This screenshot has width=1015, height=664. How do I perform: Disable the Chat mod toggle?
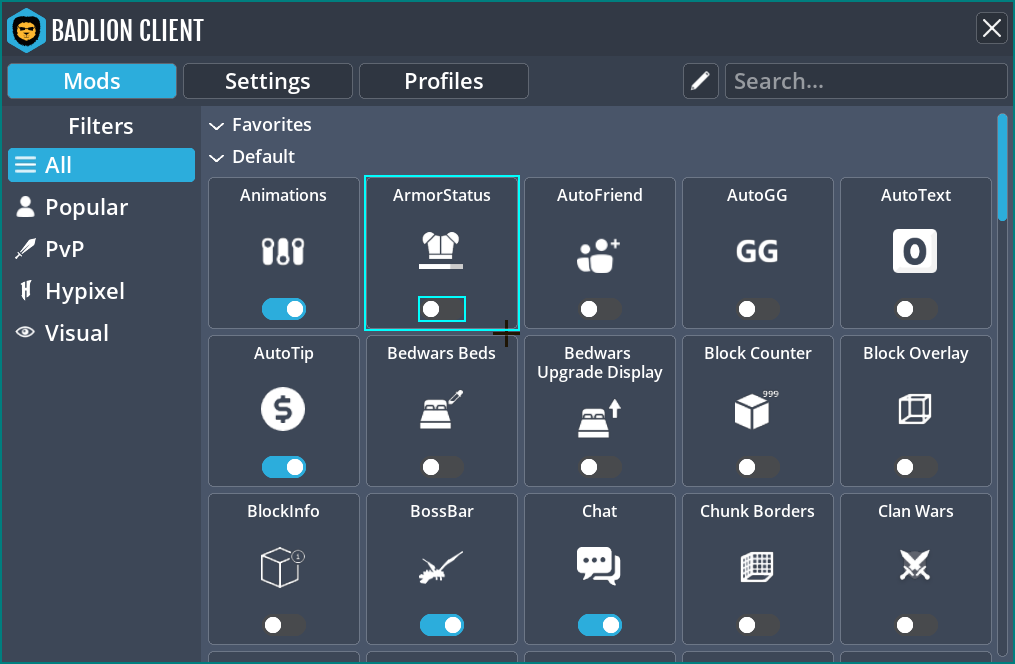(599, 625)
